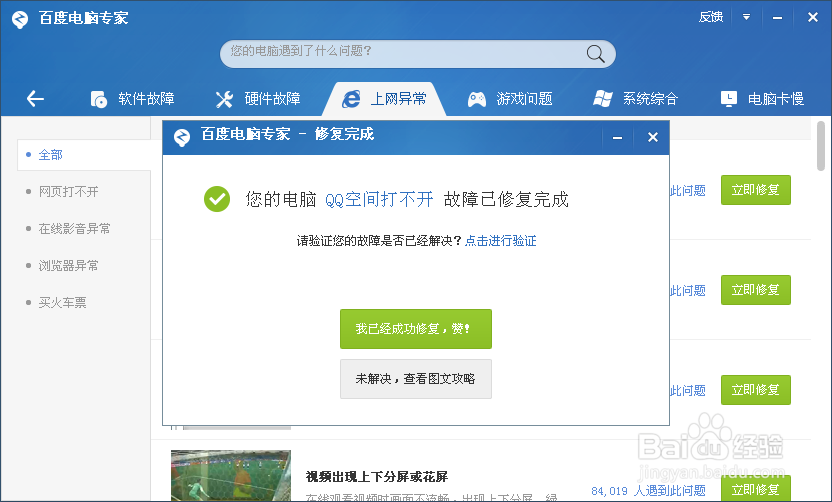Click the back arrow icon
The width and height of the screenshot is (832, 502).
click(36, 99)
